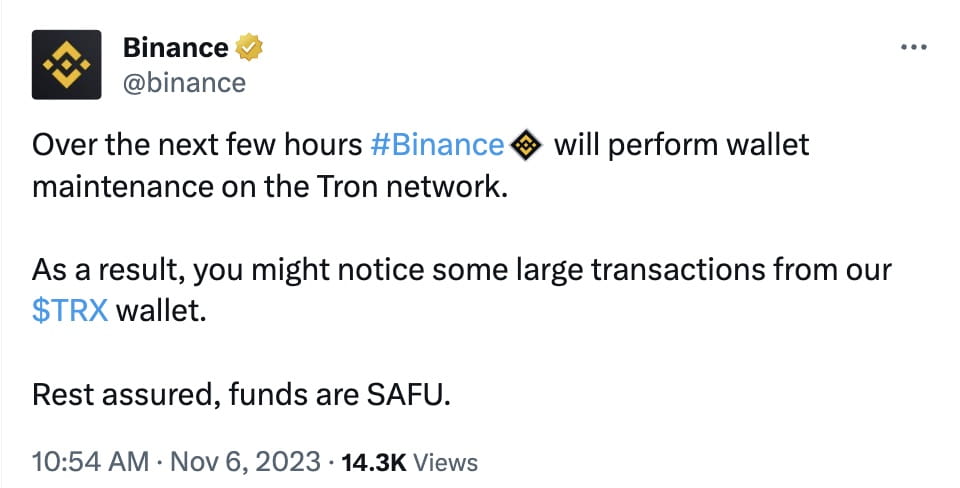
Task: Click the word SAFU
Action: (x=408, y=395)
